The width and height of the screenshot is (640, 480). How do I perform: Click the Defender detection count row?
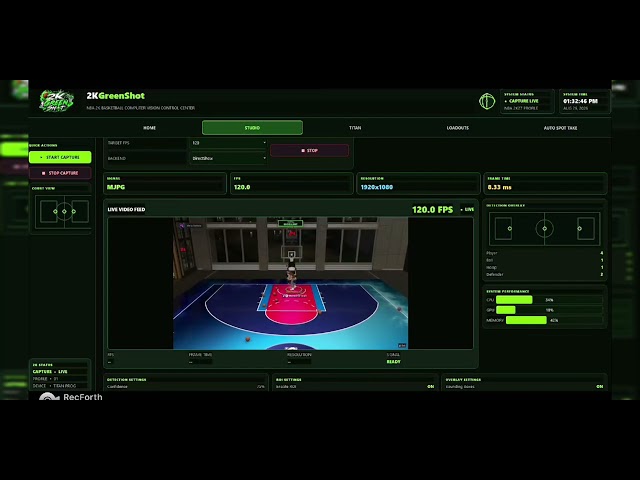pos(544,274)
